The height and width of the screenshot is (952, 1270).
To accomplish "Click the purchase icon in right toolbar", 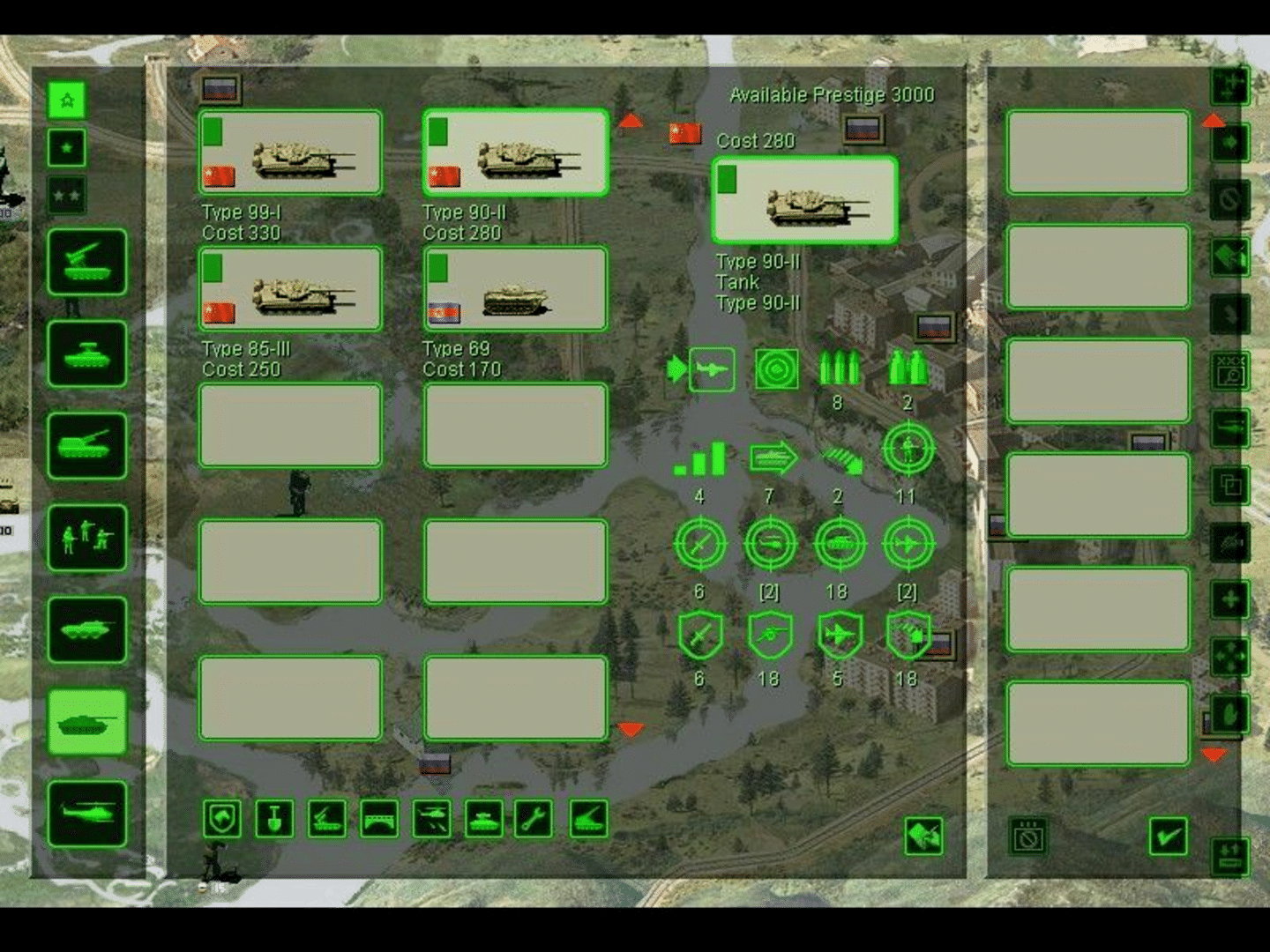I will pos(1229,257).
